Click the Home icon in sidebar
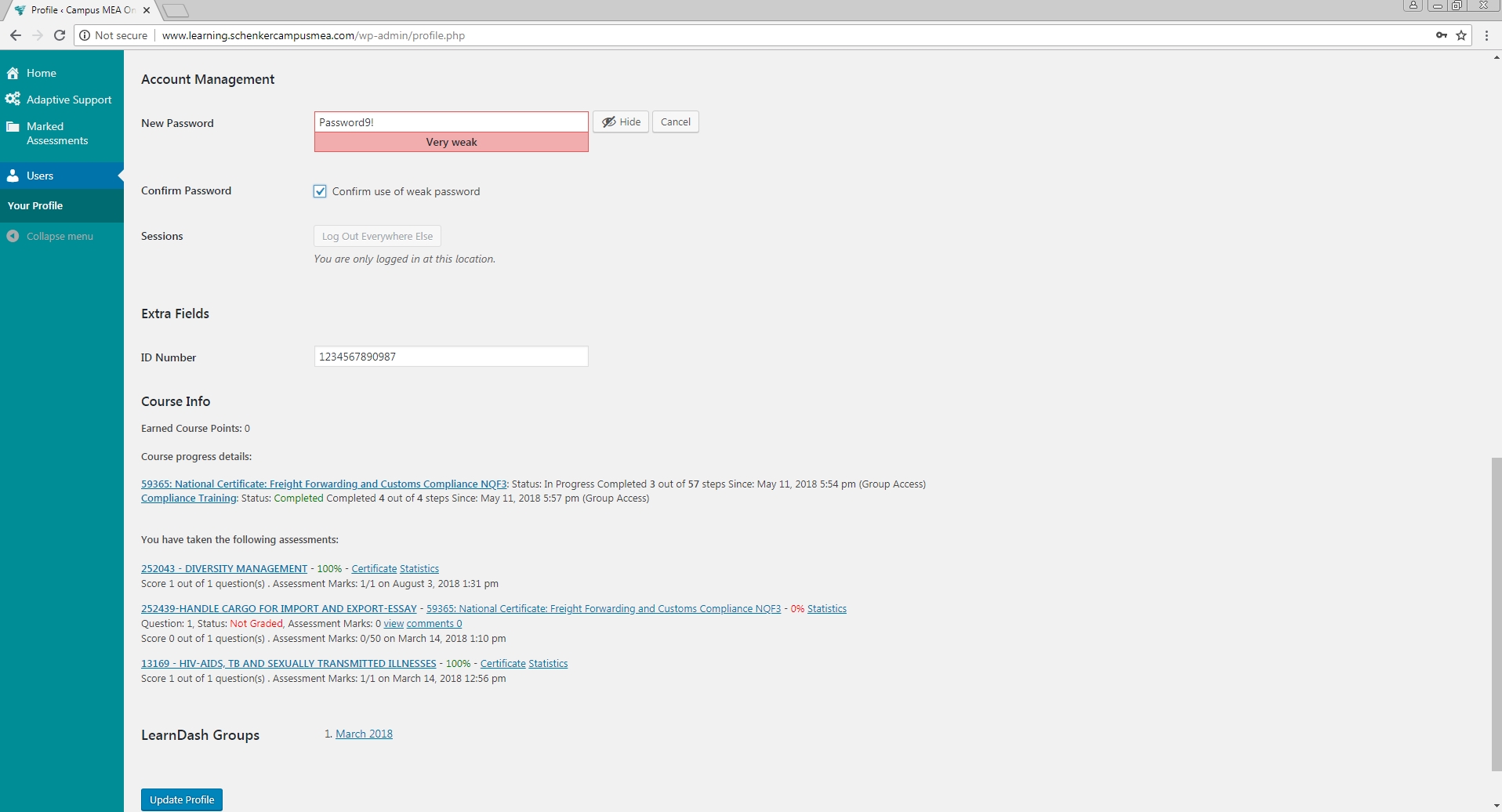Image resolution: width=1502 pixels, height=812 pixels. [13, 73]
